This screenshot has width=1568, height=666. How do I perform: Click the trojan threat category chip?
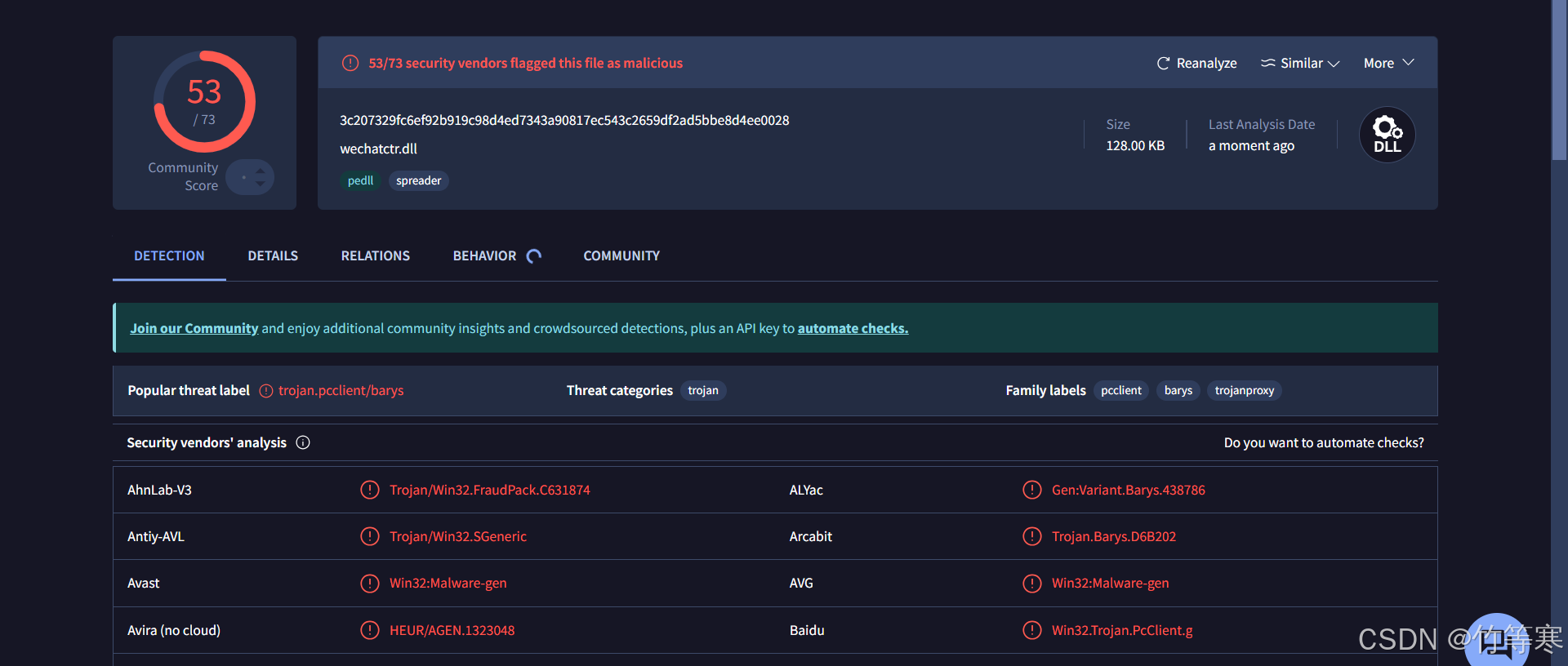click(703, 391)
